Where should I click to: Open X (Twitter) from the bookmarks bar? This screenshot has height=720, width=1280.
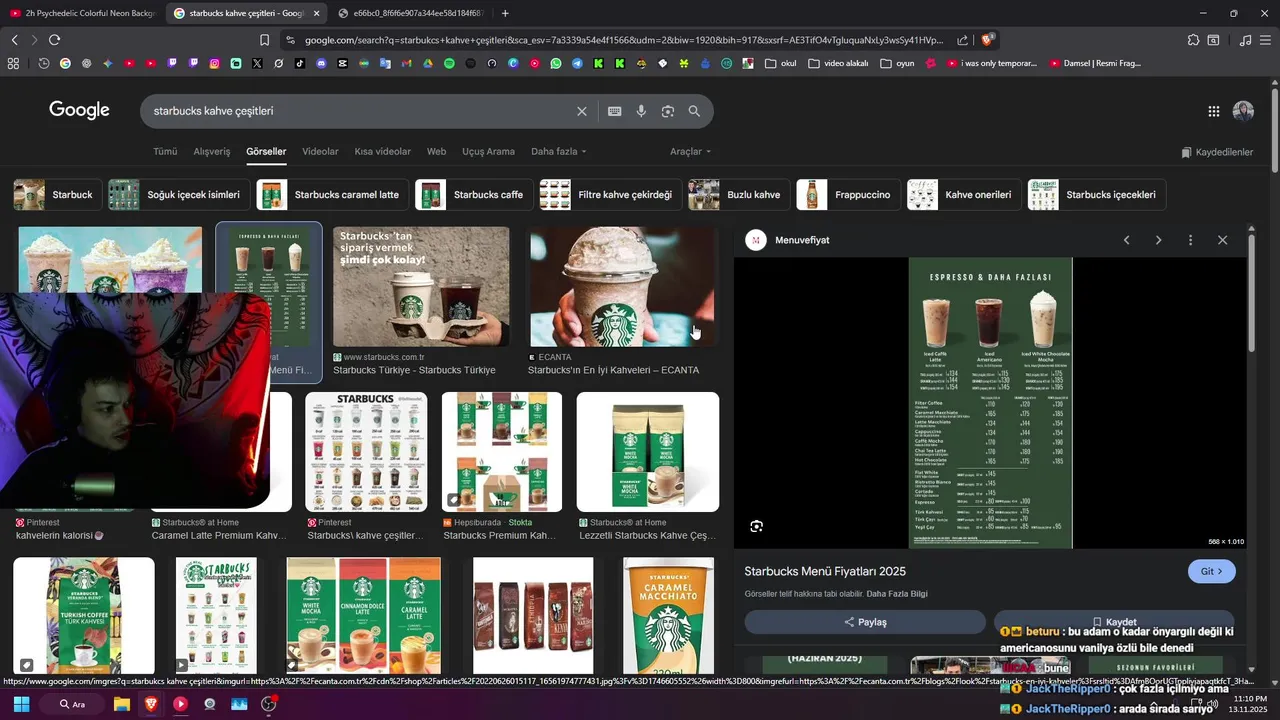(257, 63)
